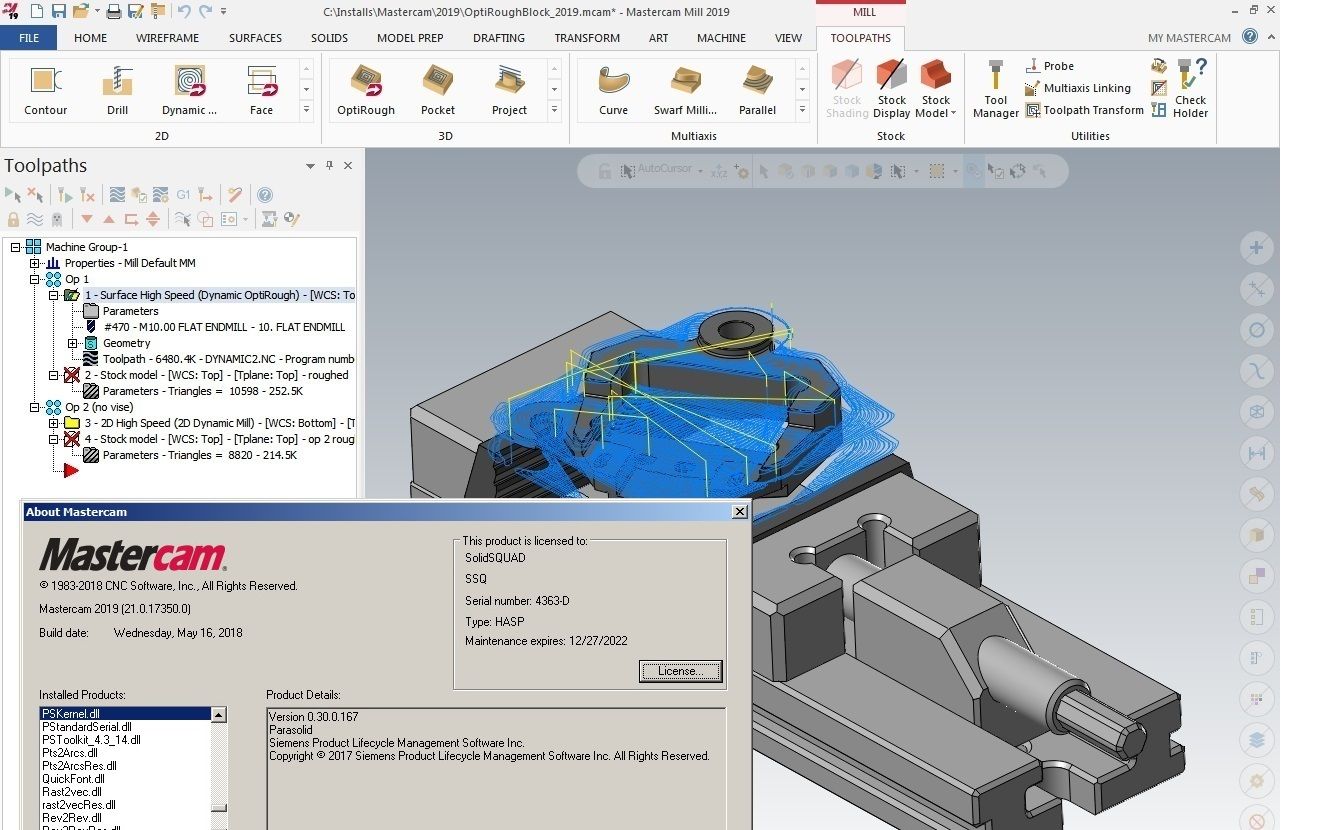
Task: Open Toolpath Transform
Action: tap(1084, 110)
